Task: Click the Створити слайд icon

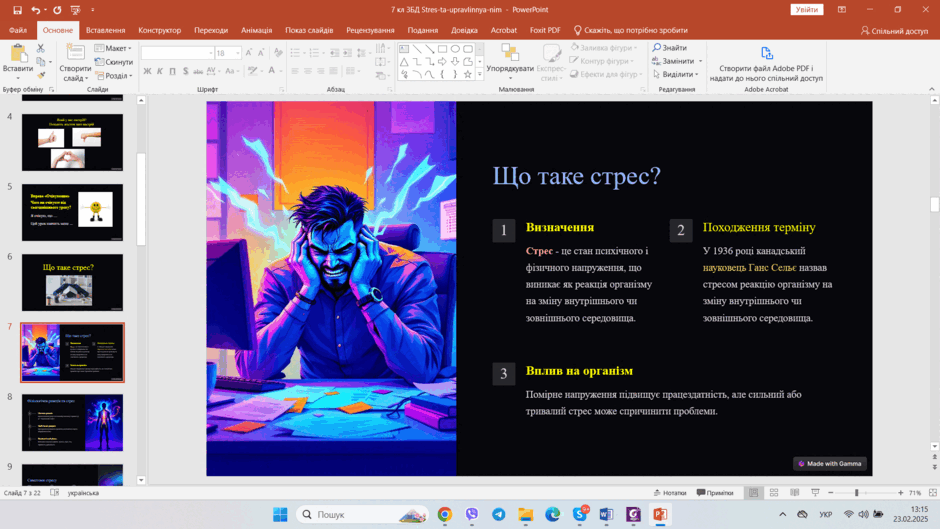Action: pos(76,53)
